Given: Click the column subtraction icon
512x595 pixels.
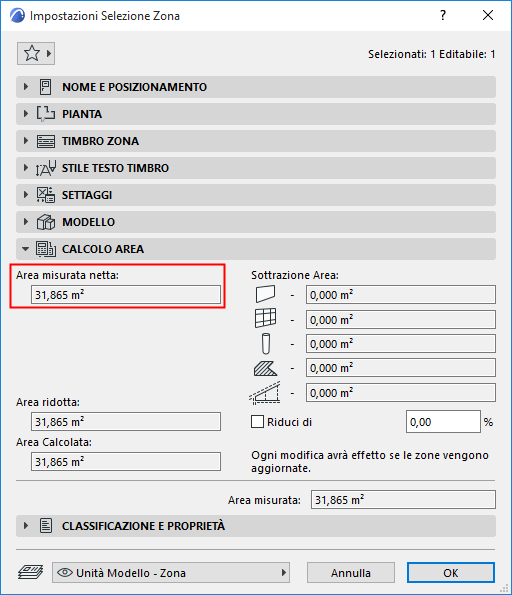Looking at the screenshot, I should point(266,343).
